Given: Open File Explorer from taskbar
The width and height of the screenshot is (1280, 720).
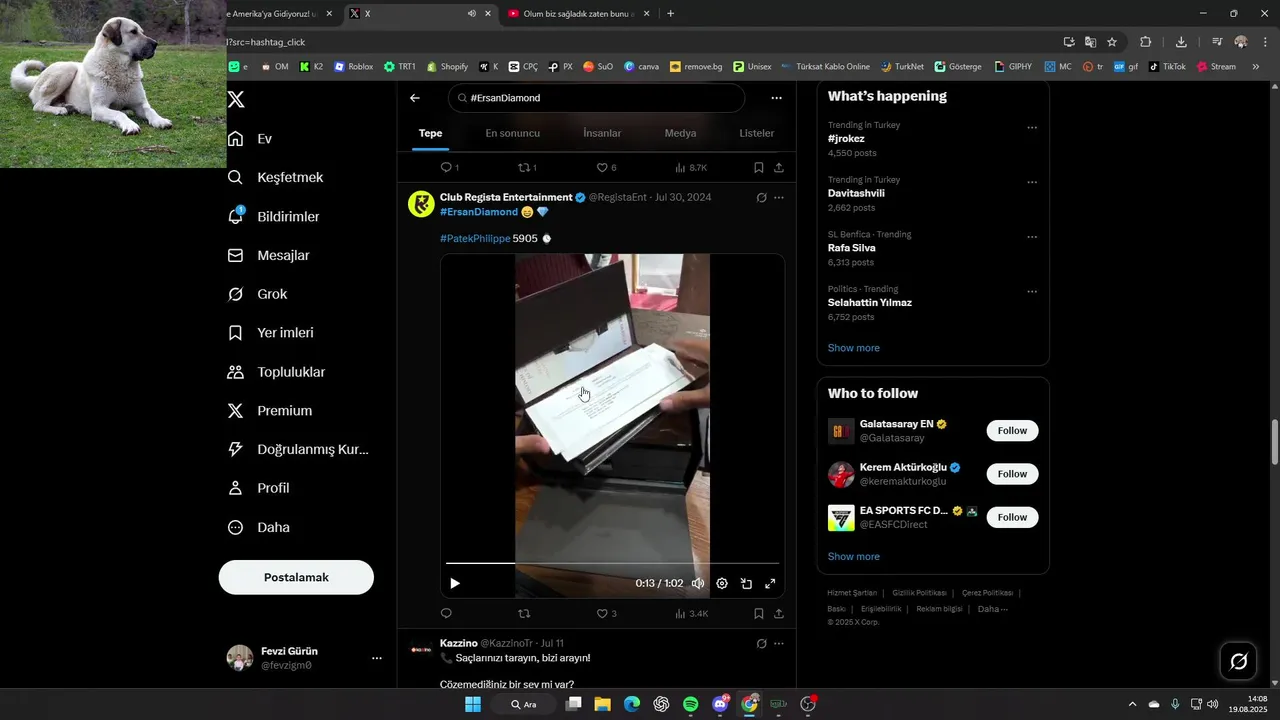Looking at the screenshot, I should click(602, 704).
